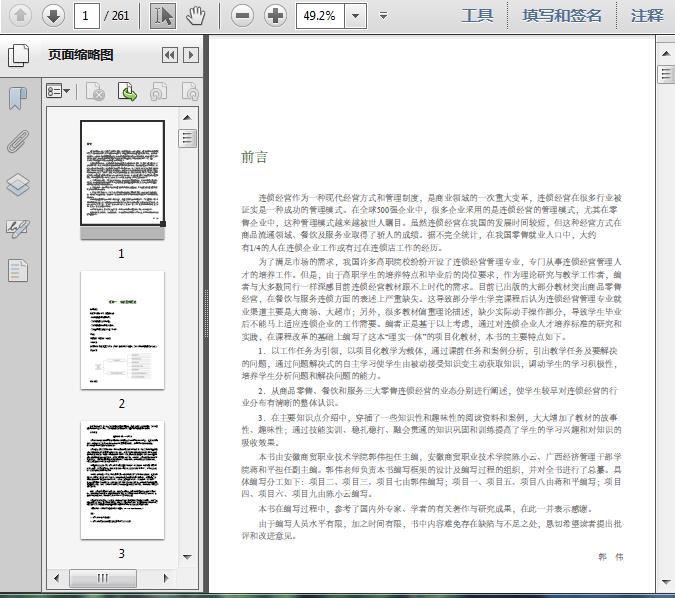The width and height of the screenshot is (675, 598).
Task: Go to previous page using up arrow
Action: tap(20, 16)
